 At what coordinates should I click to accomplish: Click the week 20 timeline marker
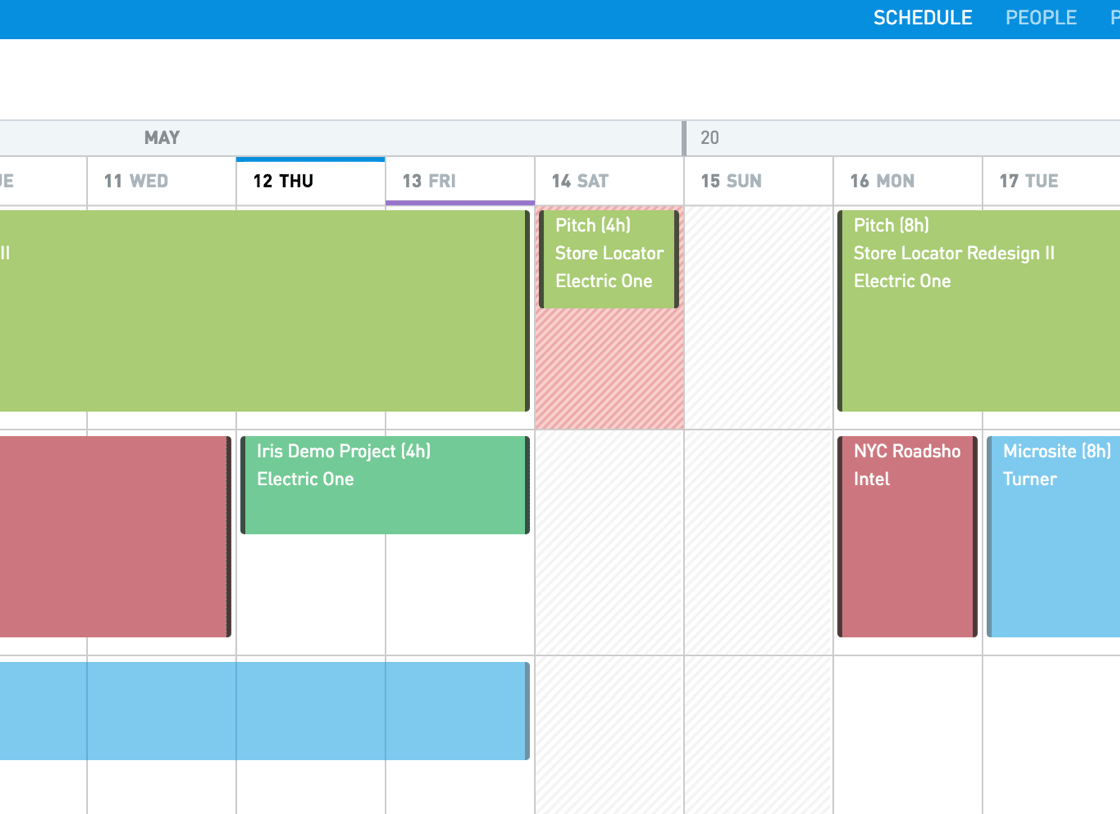coord(709,138)
